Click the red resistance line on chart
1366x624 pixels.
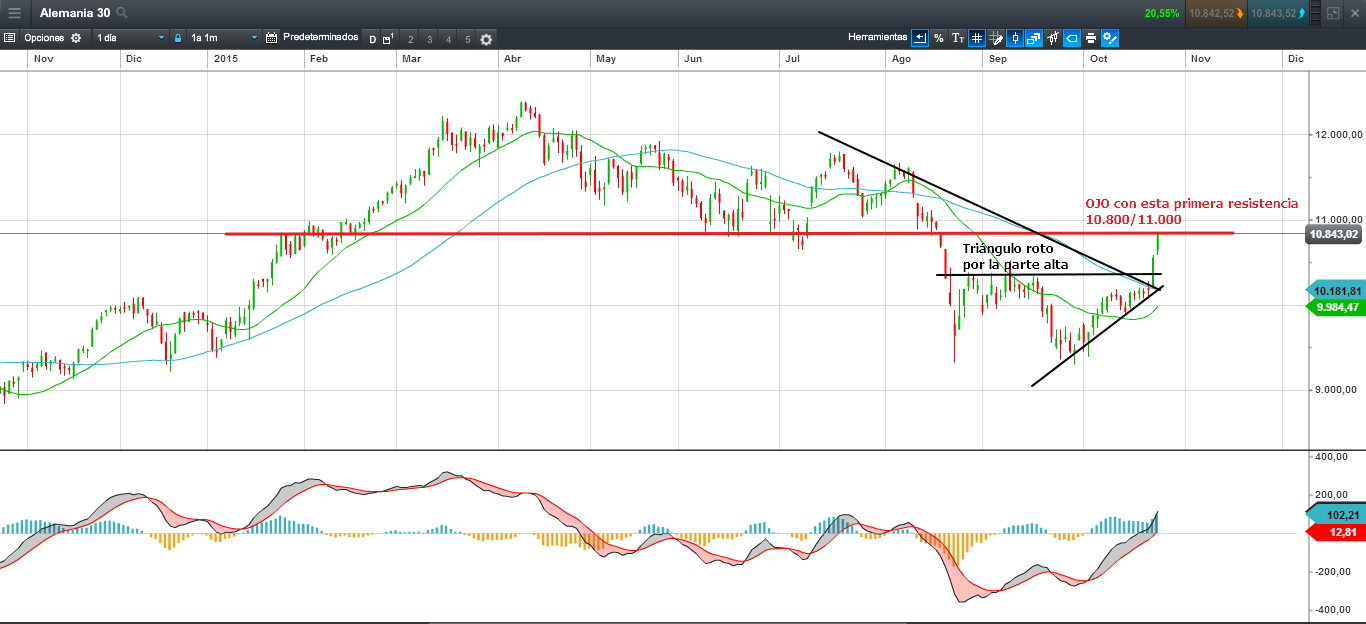coord(729,233)
